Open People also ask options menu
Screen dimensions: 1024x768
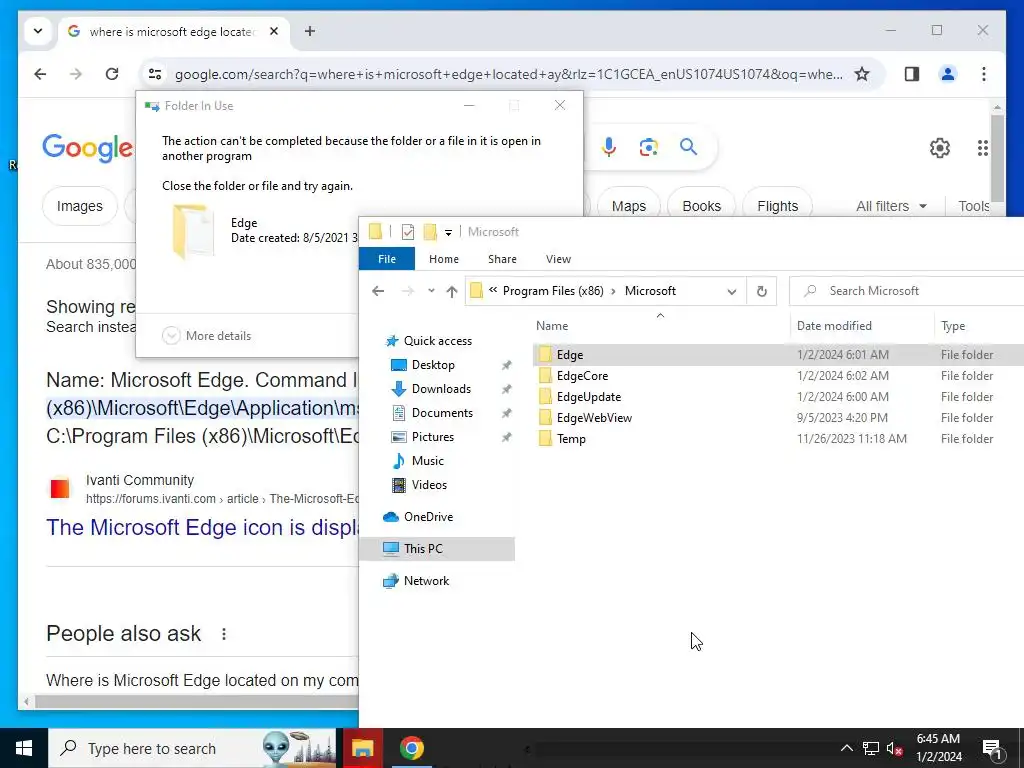(x=224, y=634)
